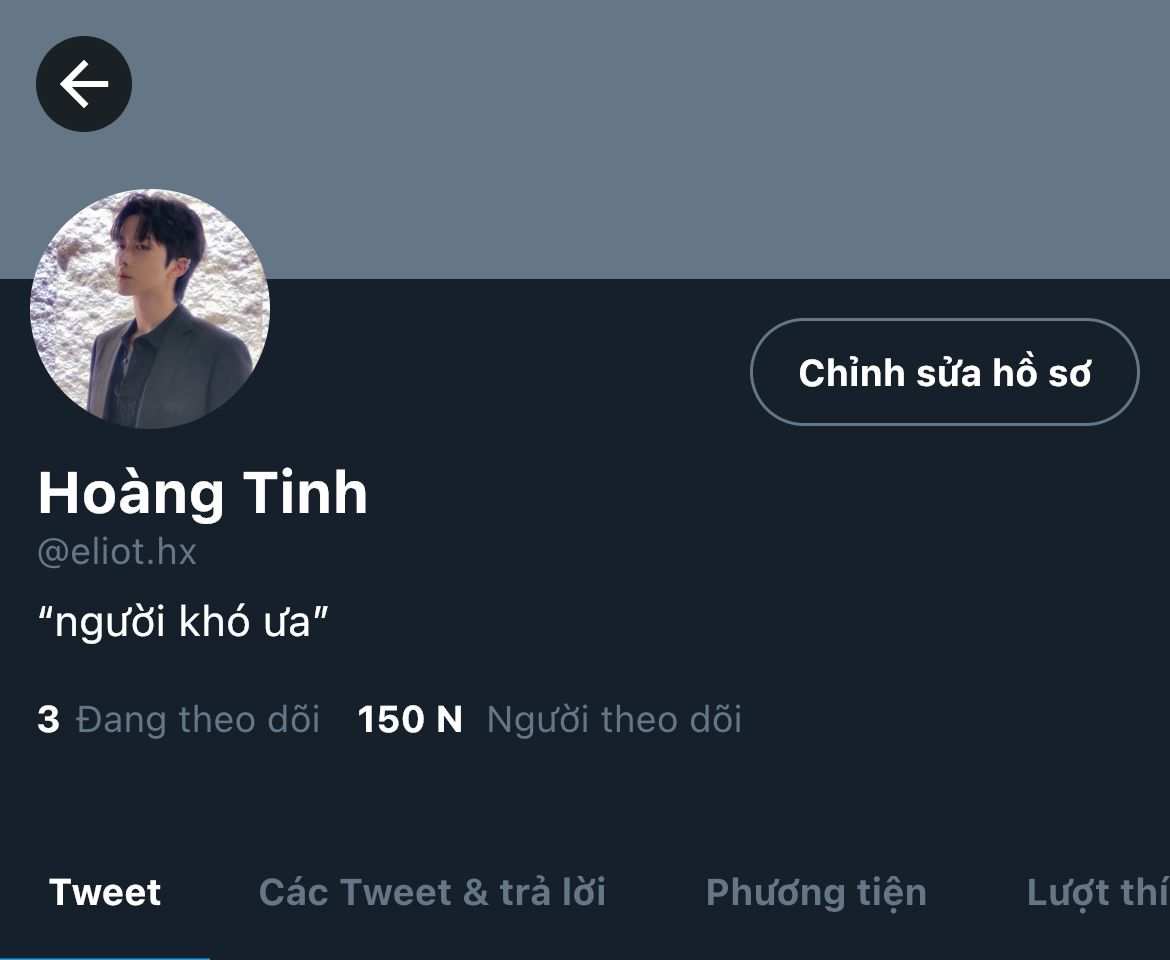Click the 150 N follower count
Image resolution: width=1170 pixels, height=960 pixels.
pyautogui.click(x=410, y=720)
